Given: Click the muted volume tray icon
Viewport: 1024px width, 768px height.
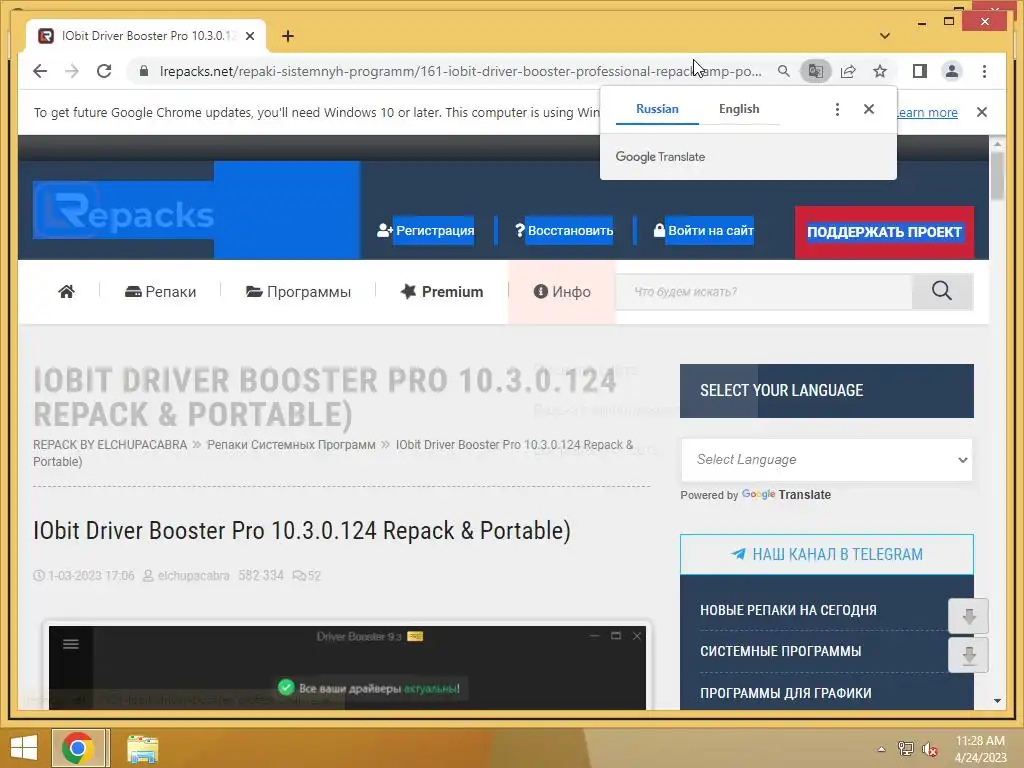Looking at the screenshot, I should (930, 749).
